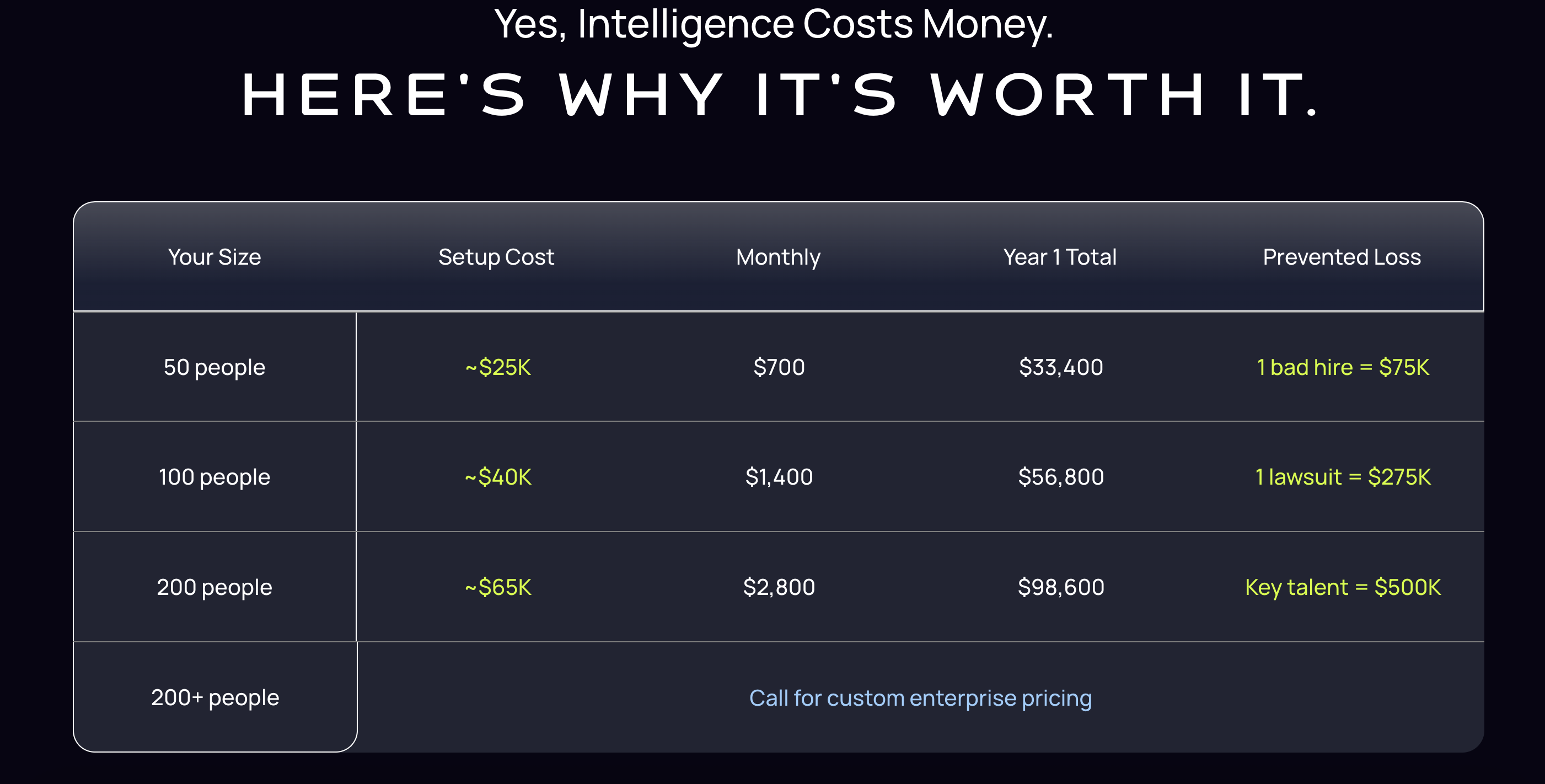The image size is (1545, 784).
Task: Click the ~$25K setup cost value
Action: click(x=498, y=367)
